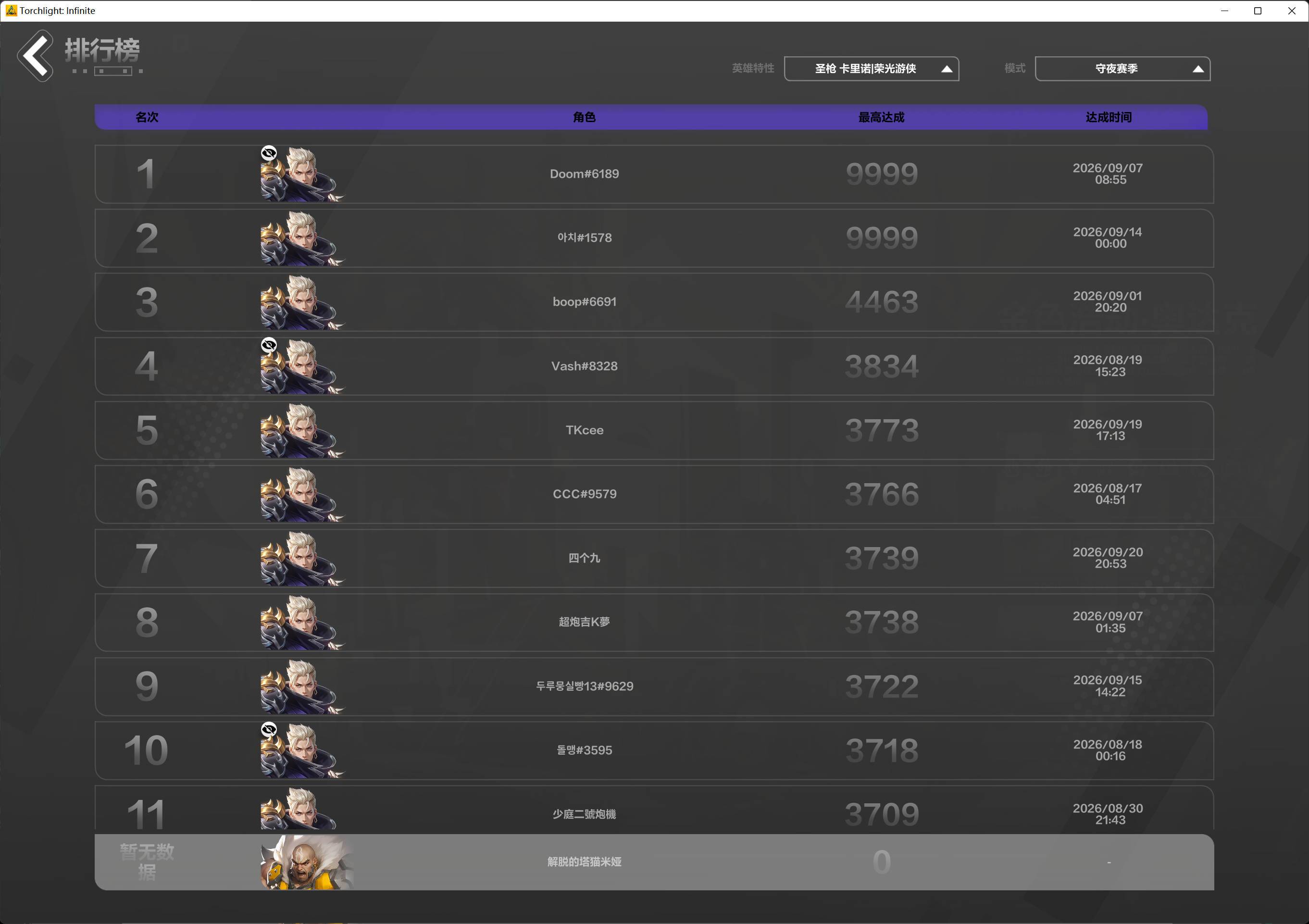This screenshot has width=1309, height=924.
Task: Click the date 2026/09/07 08:55
Action: point(1109,174)
